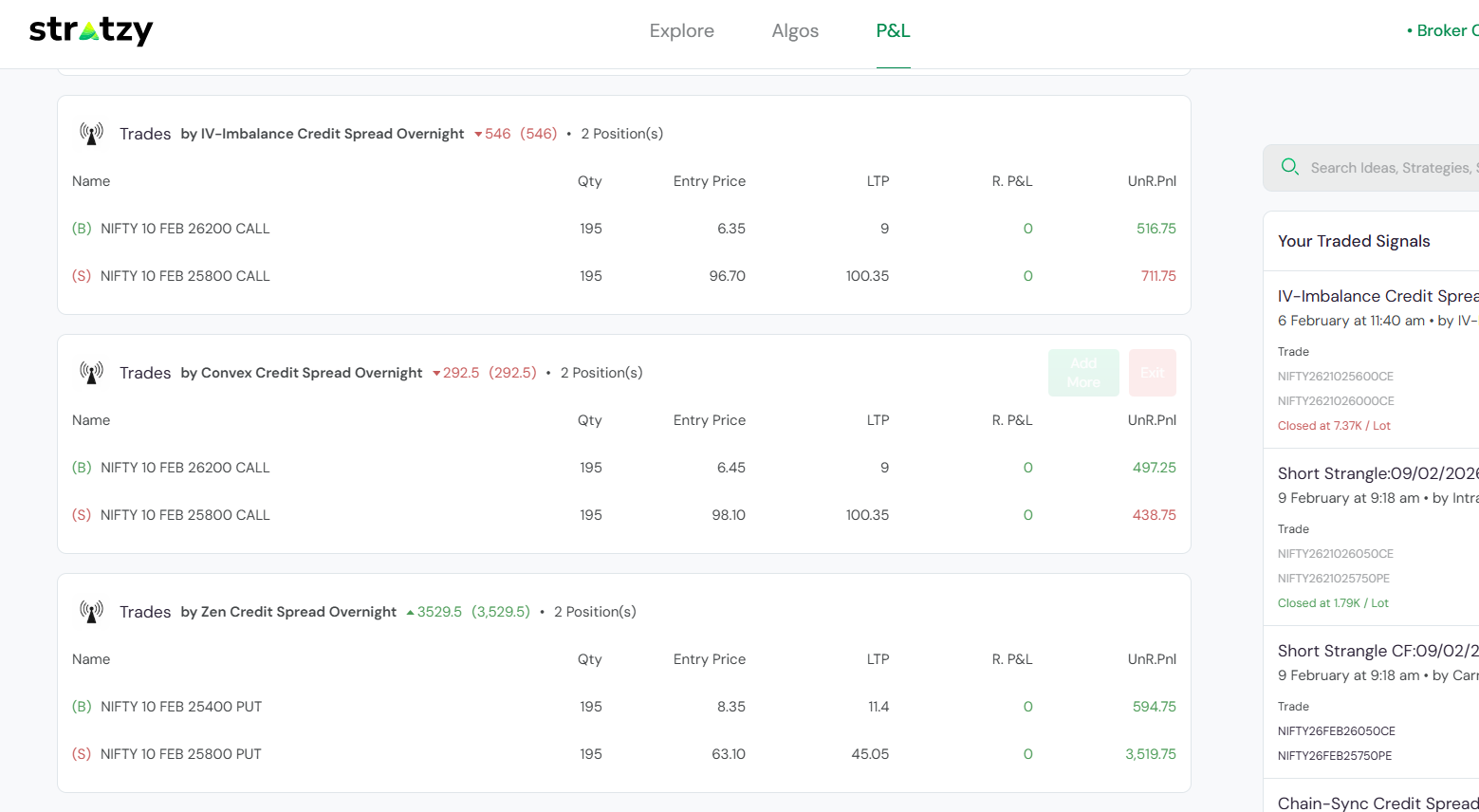
Task: Focus the Search Ideas, Strategies field
Action: click(x=1390, y=168)
